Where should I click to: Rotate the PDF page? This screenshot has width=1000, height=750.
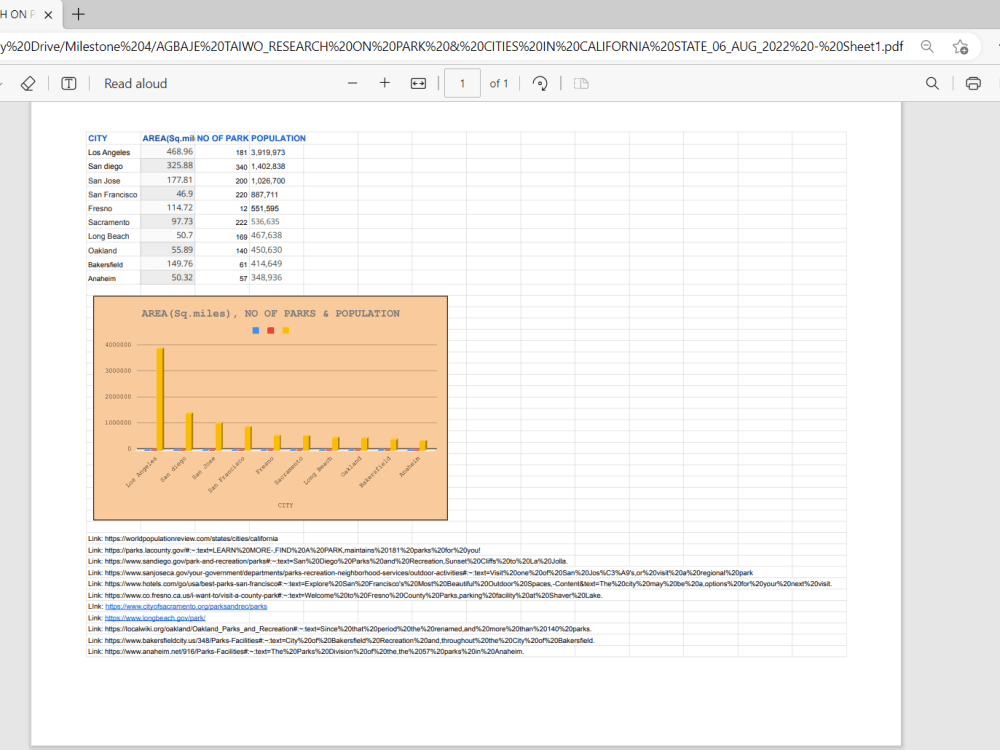coord(540,84)
